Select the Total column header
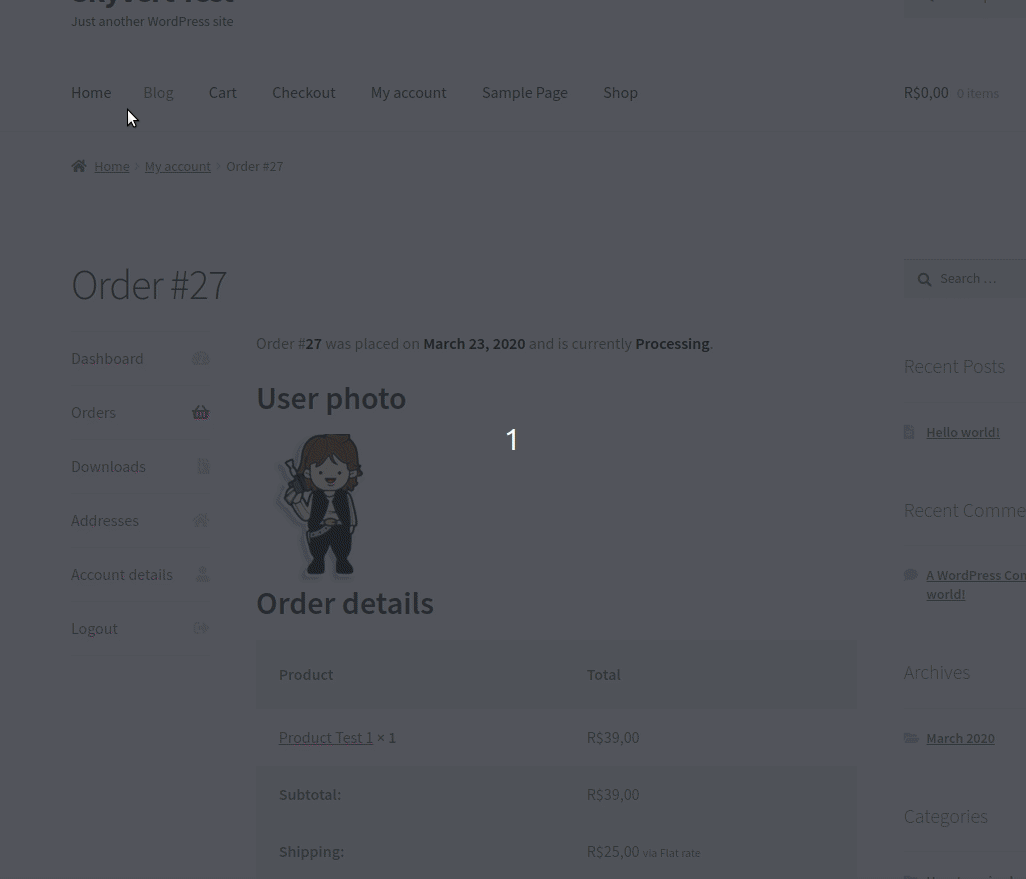The height and width of the screenshot is (879, 1026). (603, 675)
